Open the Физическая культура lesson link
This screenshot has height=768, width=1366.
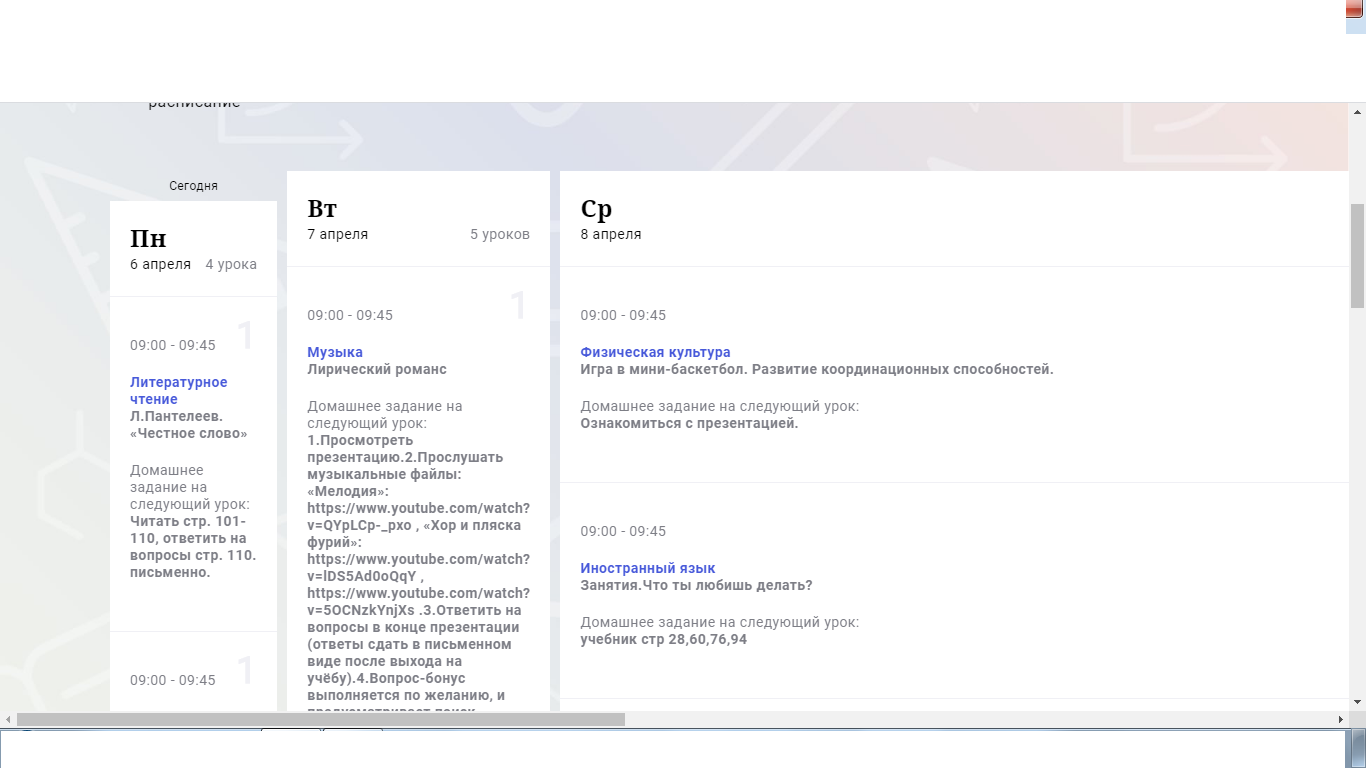click(655, 352)
